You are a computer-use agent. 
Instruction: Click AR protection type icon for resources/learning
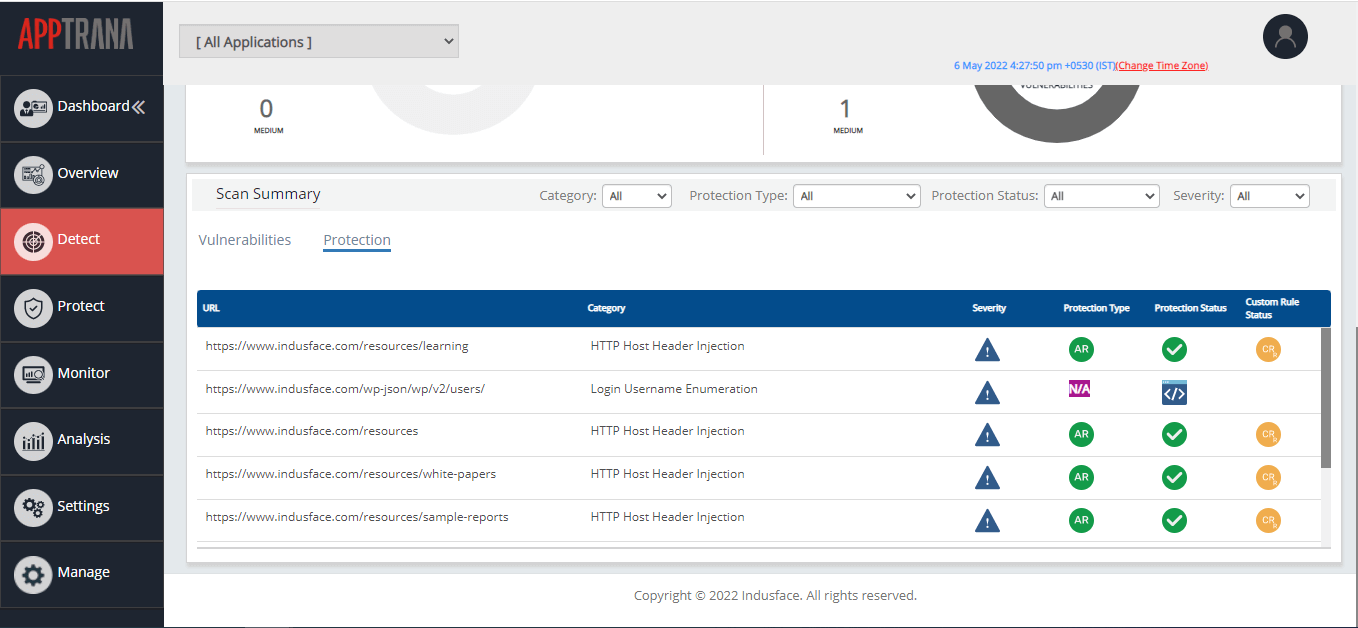click(1081, 349)
